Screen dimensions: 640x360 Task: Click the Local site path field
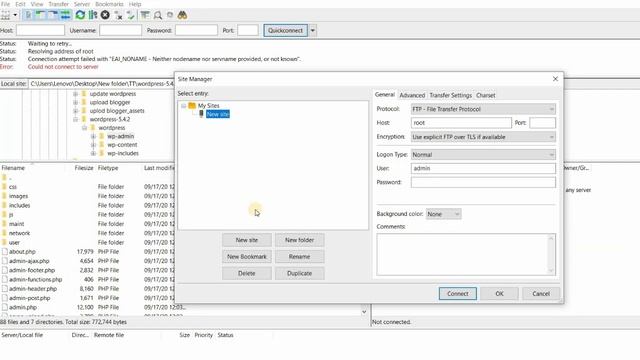pyautogui.click(x=102, y=84)
